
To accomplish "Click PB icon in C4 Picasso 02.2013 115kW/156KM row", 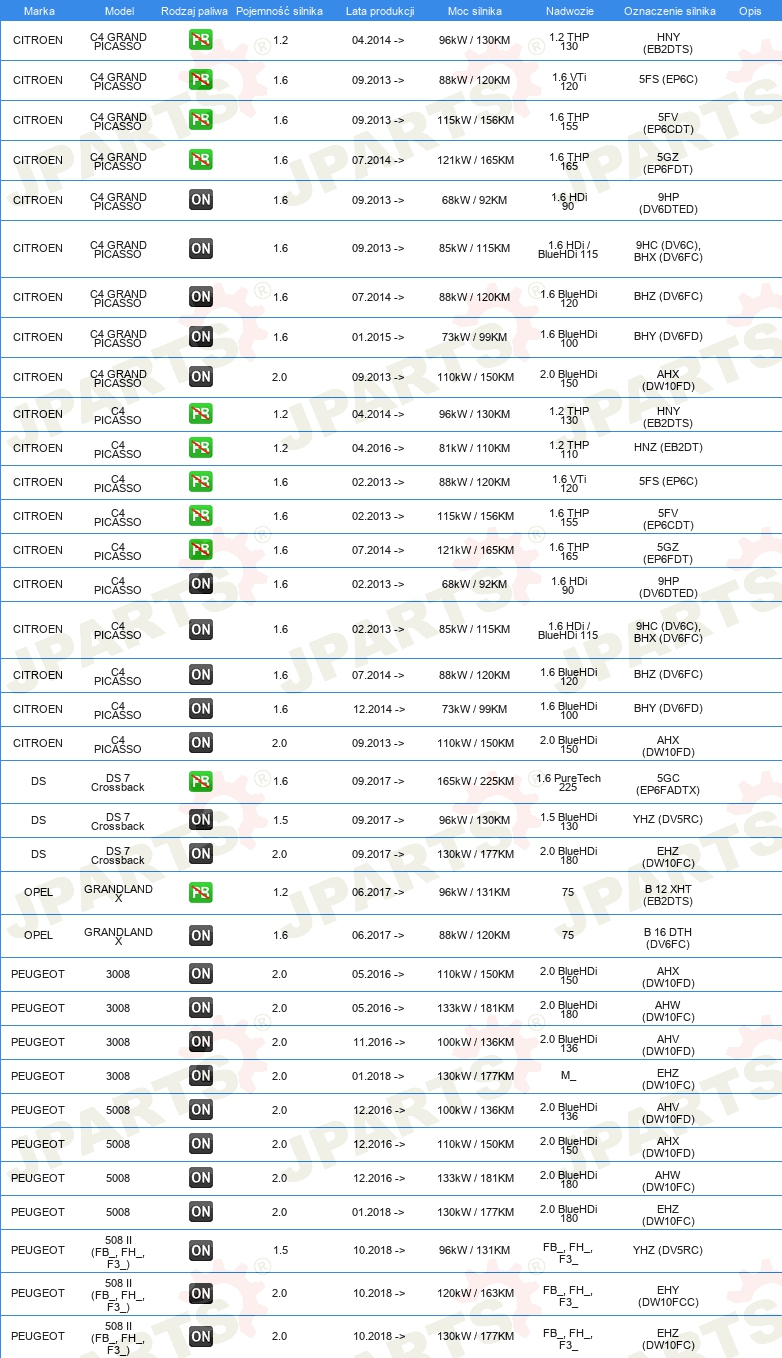I will point(201,516).
